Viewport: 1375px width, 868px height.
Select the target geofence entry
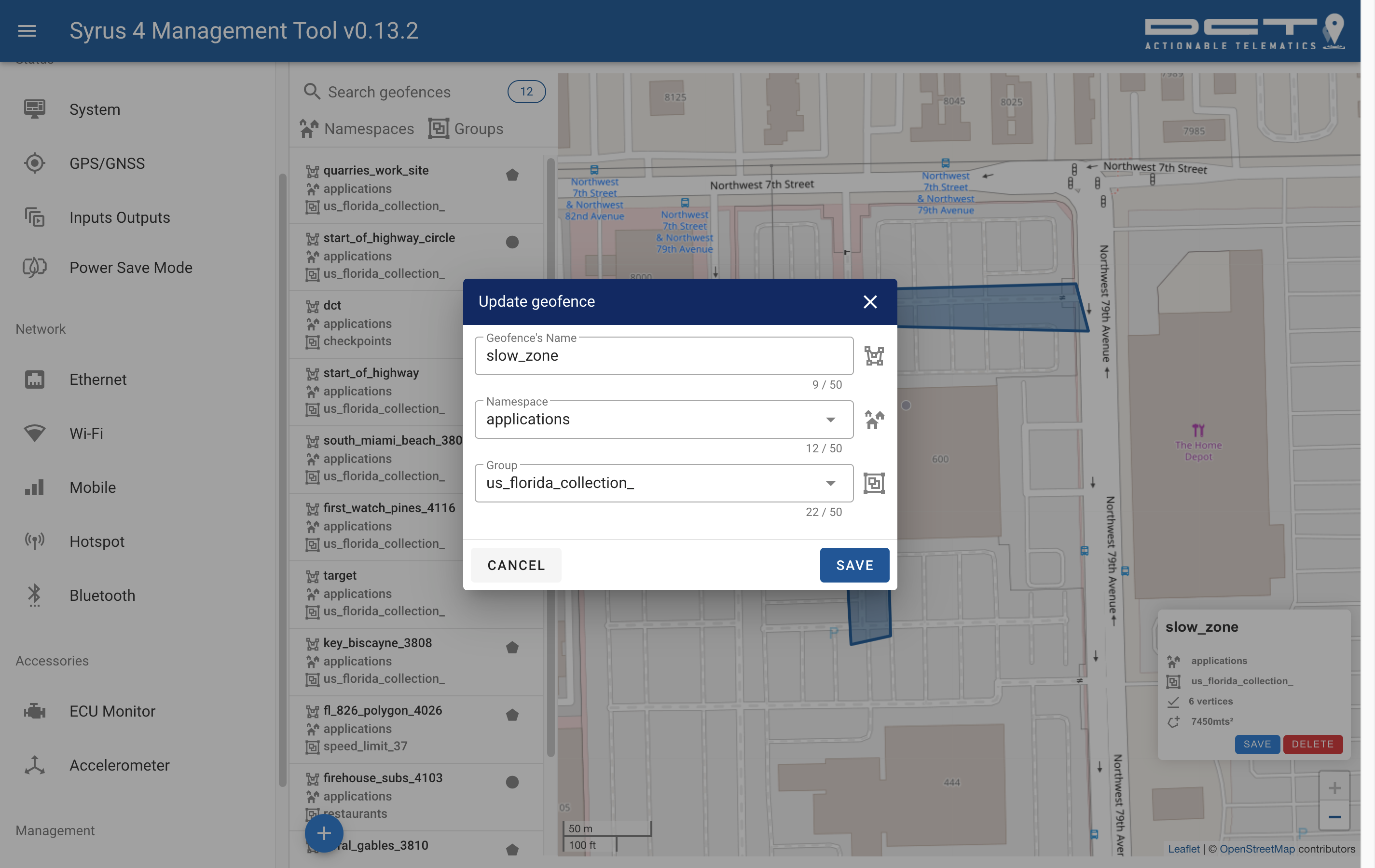click(x=416, y=594)
